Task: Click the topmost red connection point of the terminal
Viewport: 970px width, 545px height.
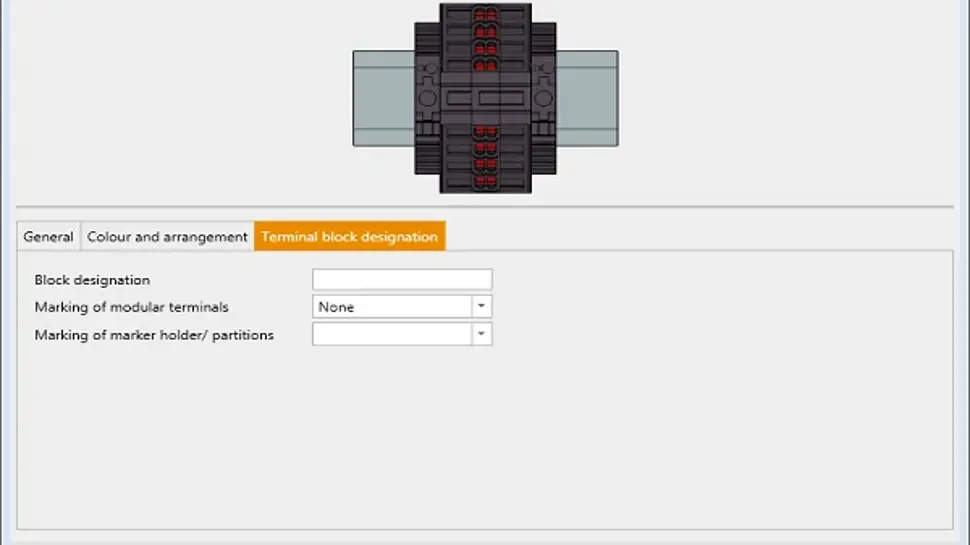Action: [485, 14]
